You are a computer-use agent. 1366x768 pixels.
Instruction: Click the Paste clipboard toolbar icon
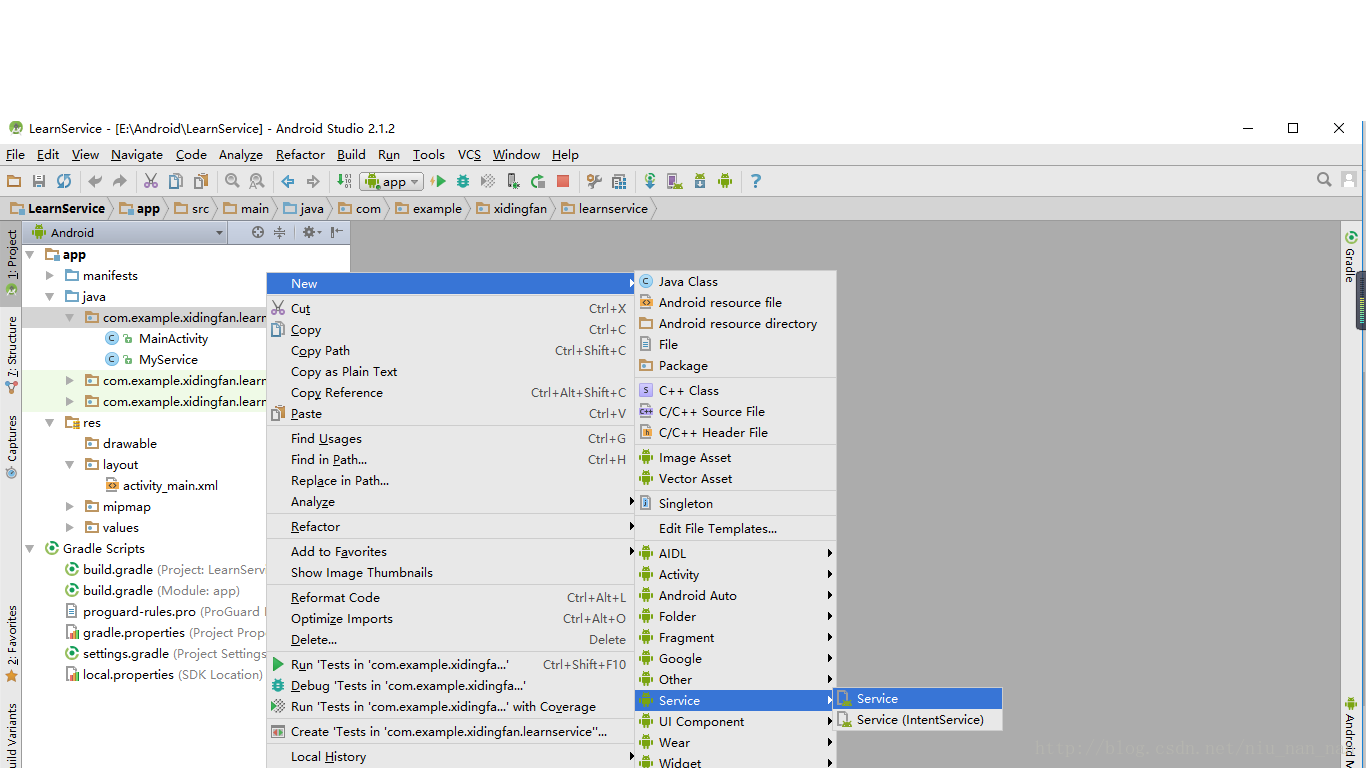pyautogui.click(x=201, y=181)
